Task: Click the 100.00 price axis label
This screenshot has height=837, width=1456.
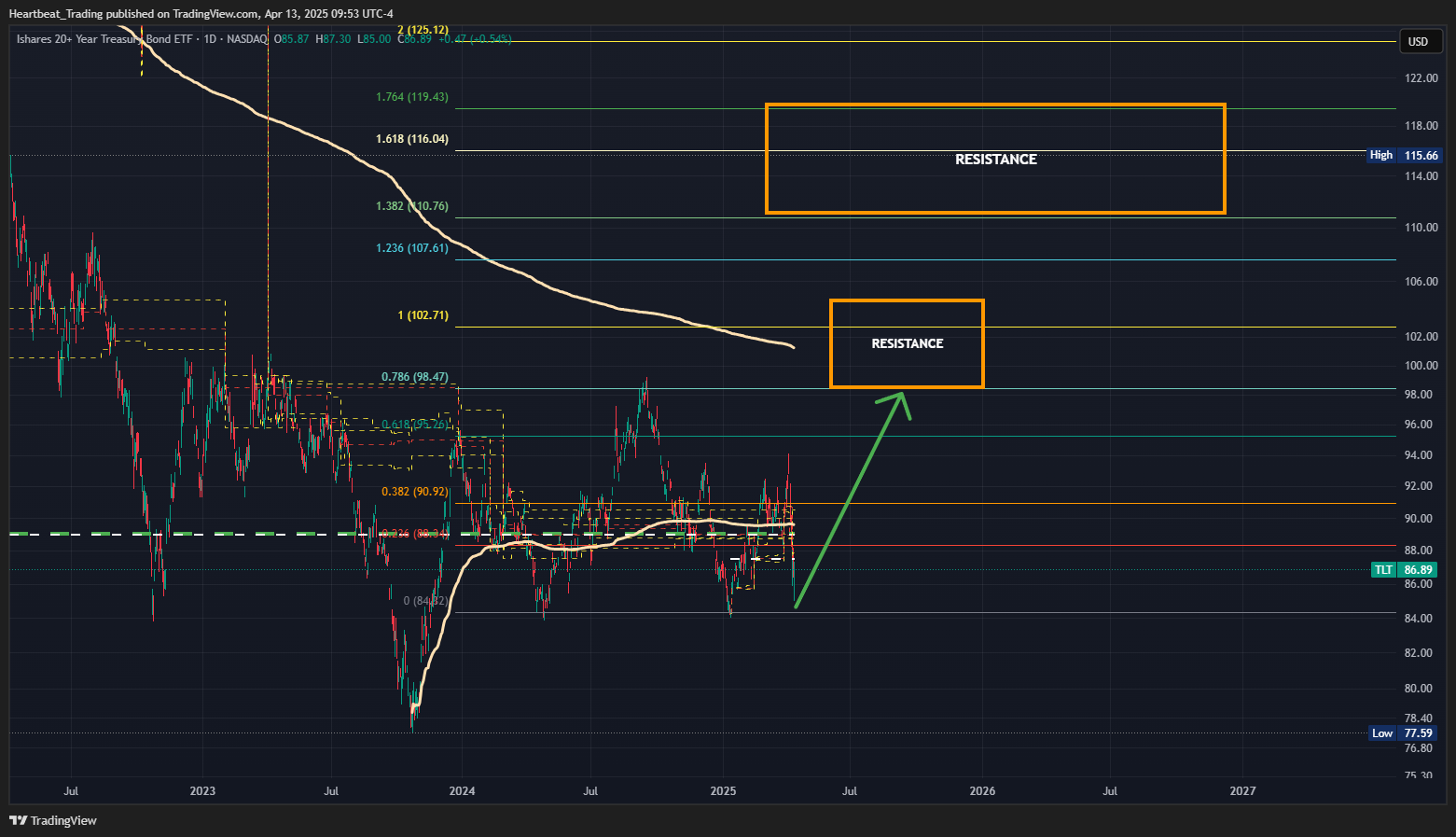Action: [x=1421, y=366]
